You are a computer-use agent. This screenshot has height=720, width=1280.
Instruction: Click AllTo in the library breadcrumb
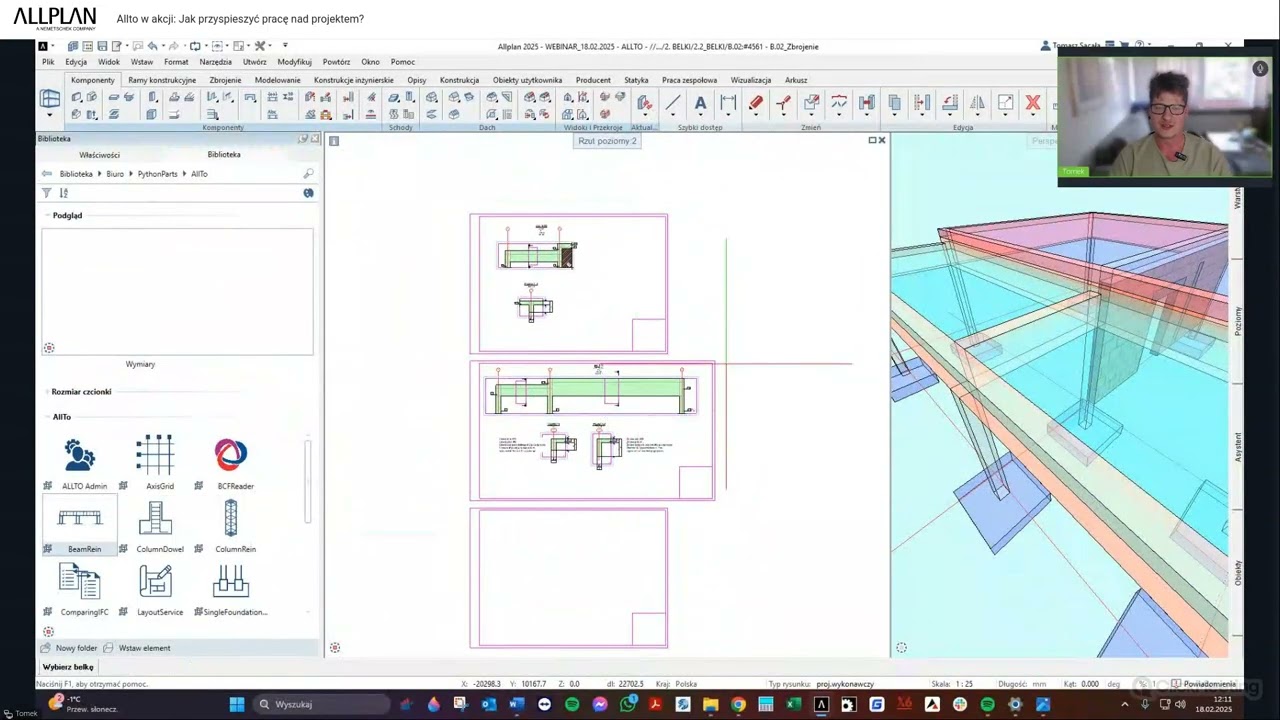[199, 174]
